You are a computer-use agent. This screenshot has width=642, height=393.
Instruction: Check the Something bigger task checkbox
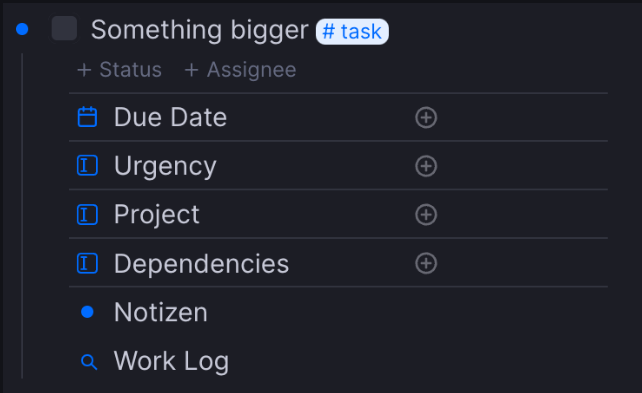pyautogui.click(x=64, y=29)
